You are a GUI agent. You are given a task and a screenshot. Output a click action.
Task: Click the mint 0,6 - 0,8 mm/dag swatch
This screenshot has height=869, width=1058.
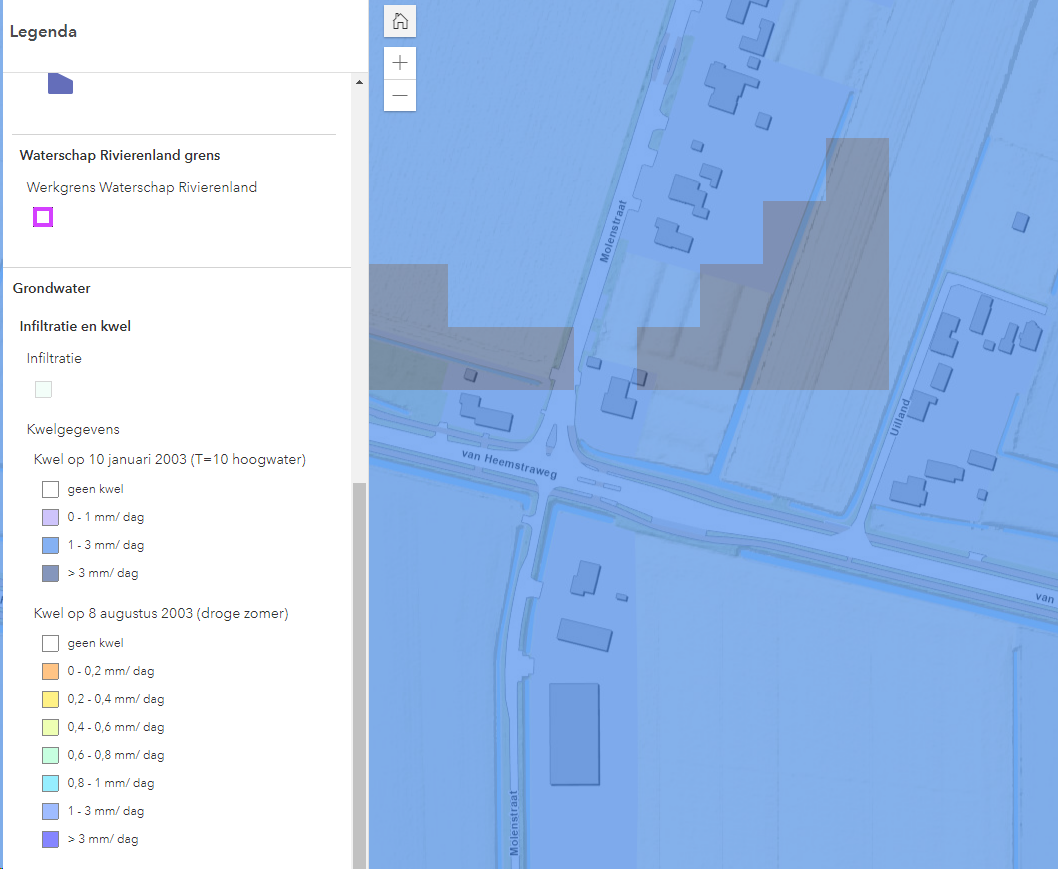point(51,755)
